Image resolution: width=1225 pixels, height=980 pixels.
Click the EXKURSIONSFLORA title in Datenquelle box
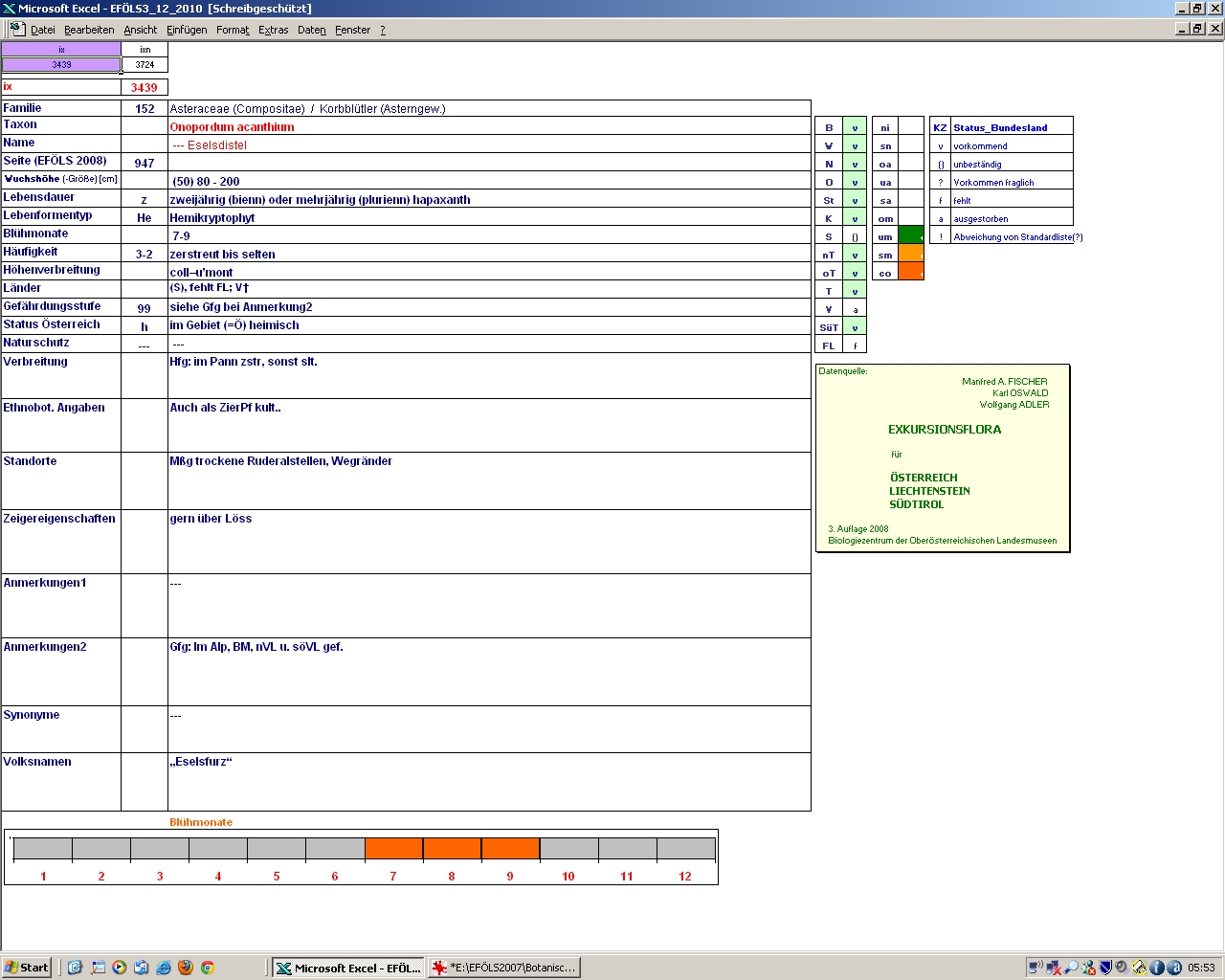click(x=945, y=430)
